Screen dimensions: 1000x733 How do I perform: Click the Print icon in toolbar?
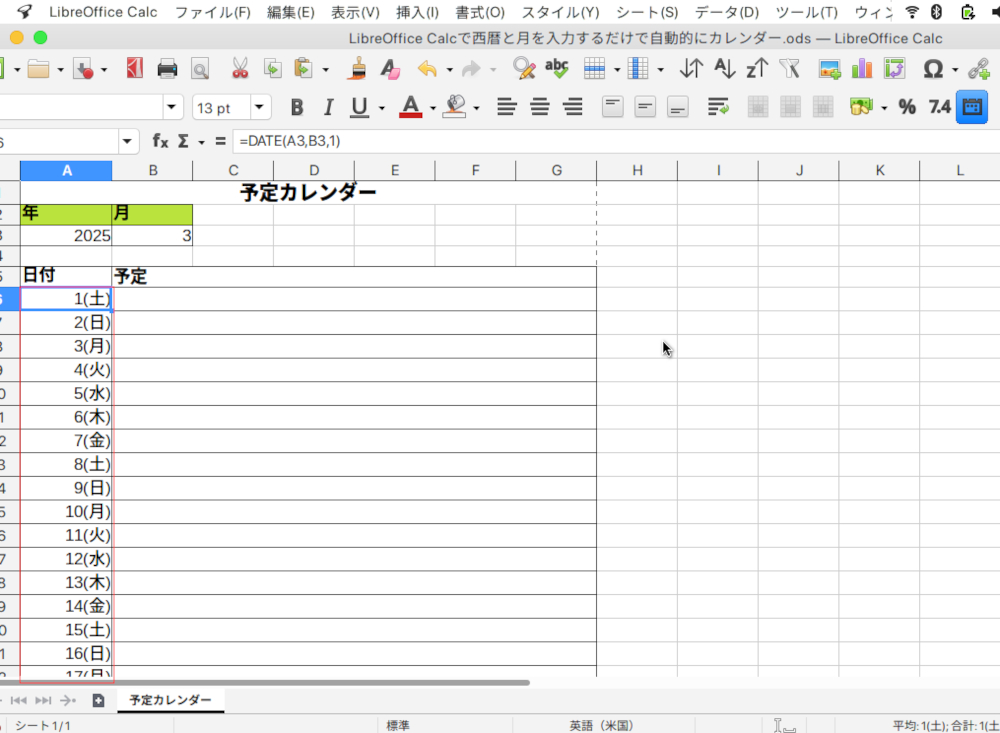167,69
